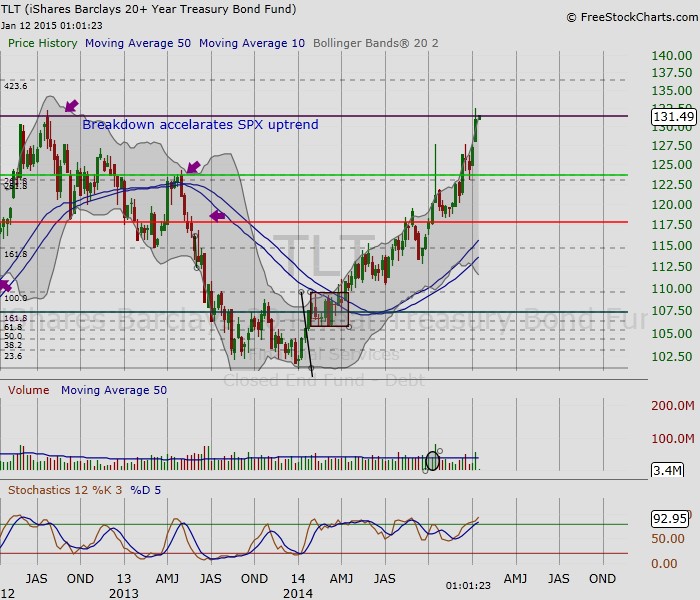700x600 pixels.
Task: Click the 01:01:23 time axis marker
Action: (468, 585)
